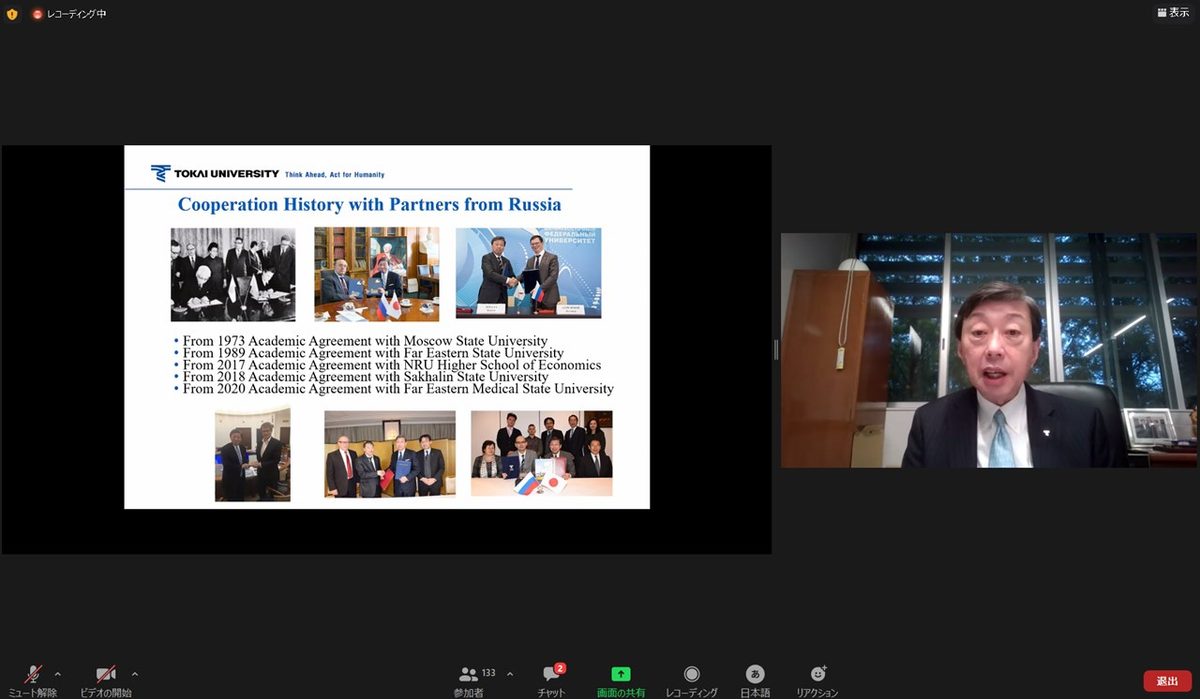The image size is (1200, 699).
Task: Open the participants panel
Action: coord(468,680)
